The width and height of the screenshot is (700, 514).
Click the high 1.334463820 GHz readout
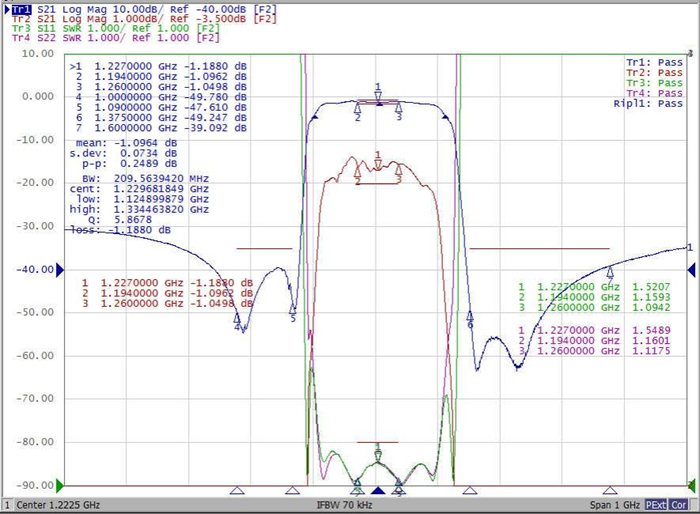click(139, 209)
